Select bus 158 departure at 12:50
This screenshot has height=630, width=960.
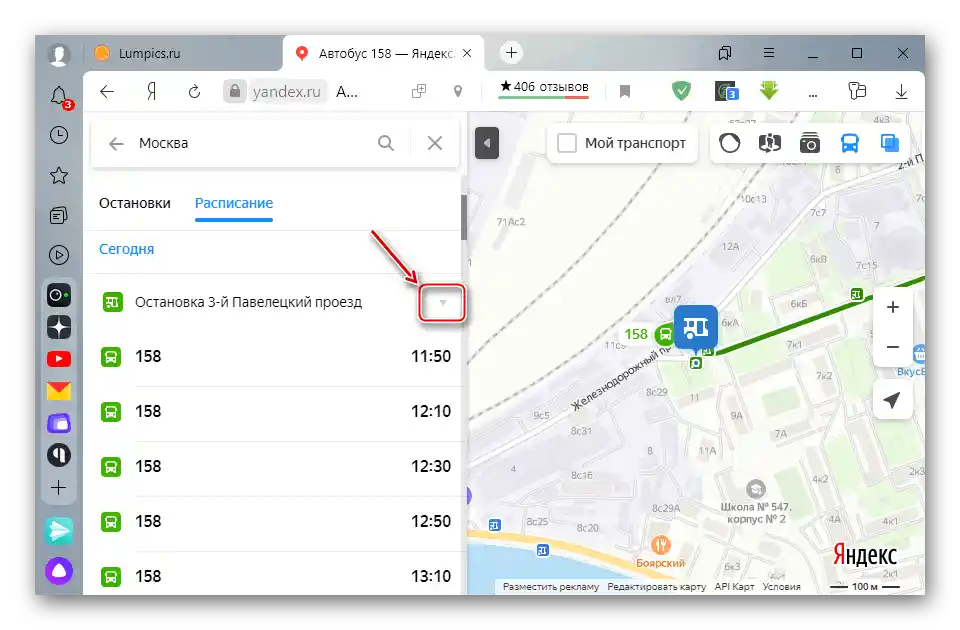276,522
